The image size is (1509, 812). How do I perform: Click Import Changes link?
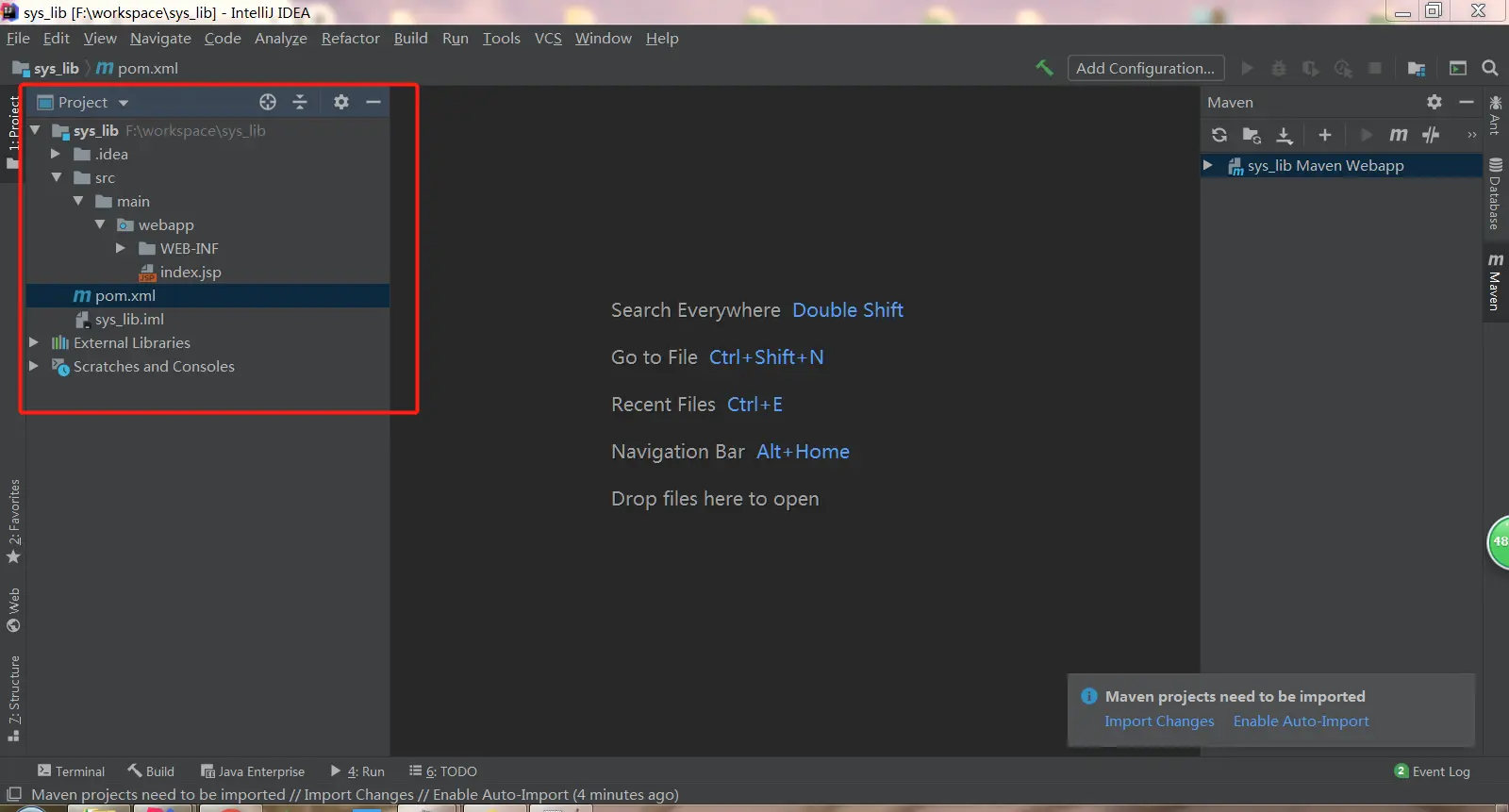pyautogui.click(x=1159, y=721)
